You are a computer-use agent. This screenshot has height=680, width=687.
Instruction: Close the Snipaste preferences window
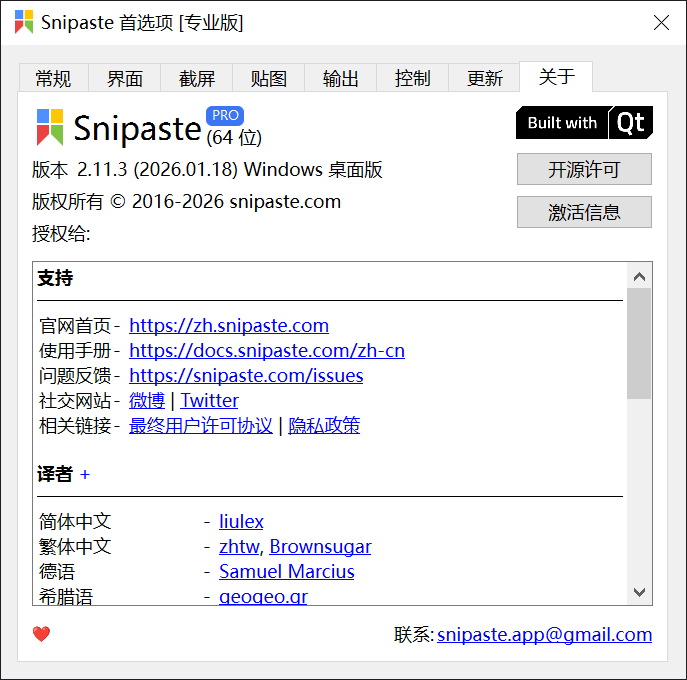coord(661,22)
